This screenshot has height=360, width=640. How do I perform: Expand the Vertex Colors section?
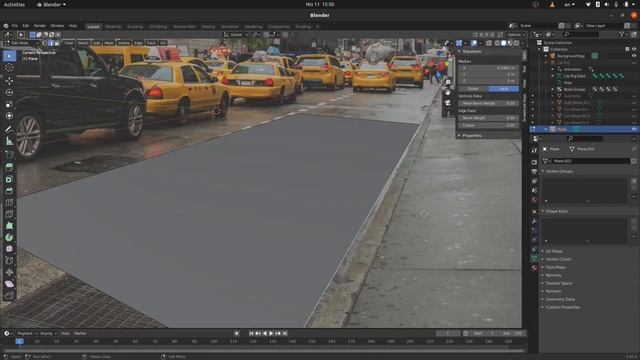tap(557, 259)
